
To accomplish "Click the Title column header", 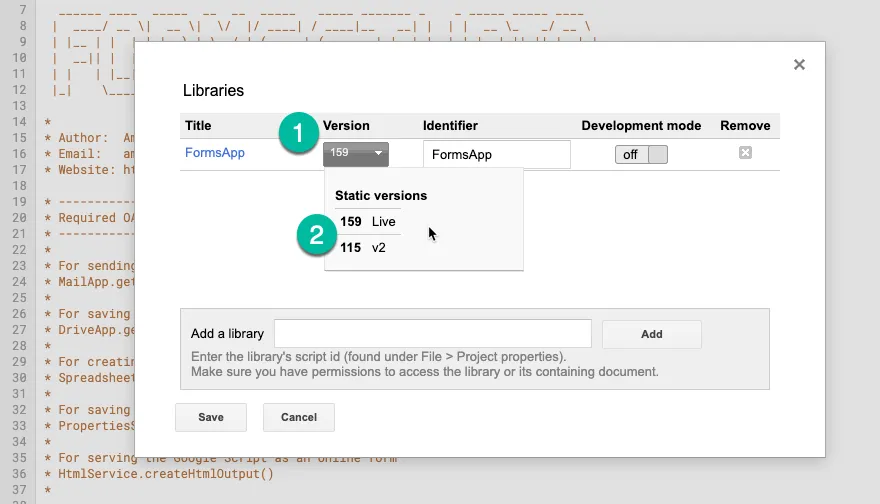I will click(x=198, y=126).
